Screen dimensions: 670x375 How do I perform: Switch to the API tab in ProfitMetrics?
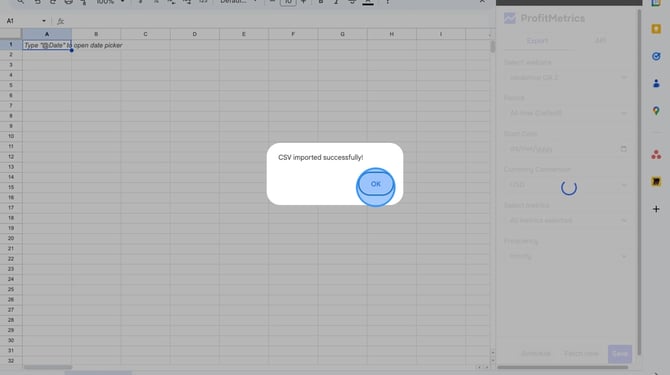pos(600,41)
